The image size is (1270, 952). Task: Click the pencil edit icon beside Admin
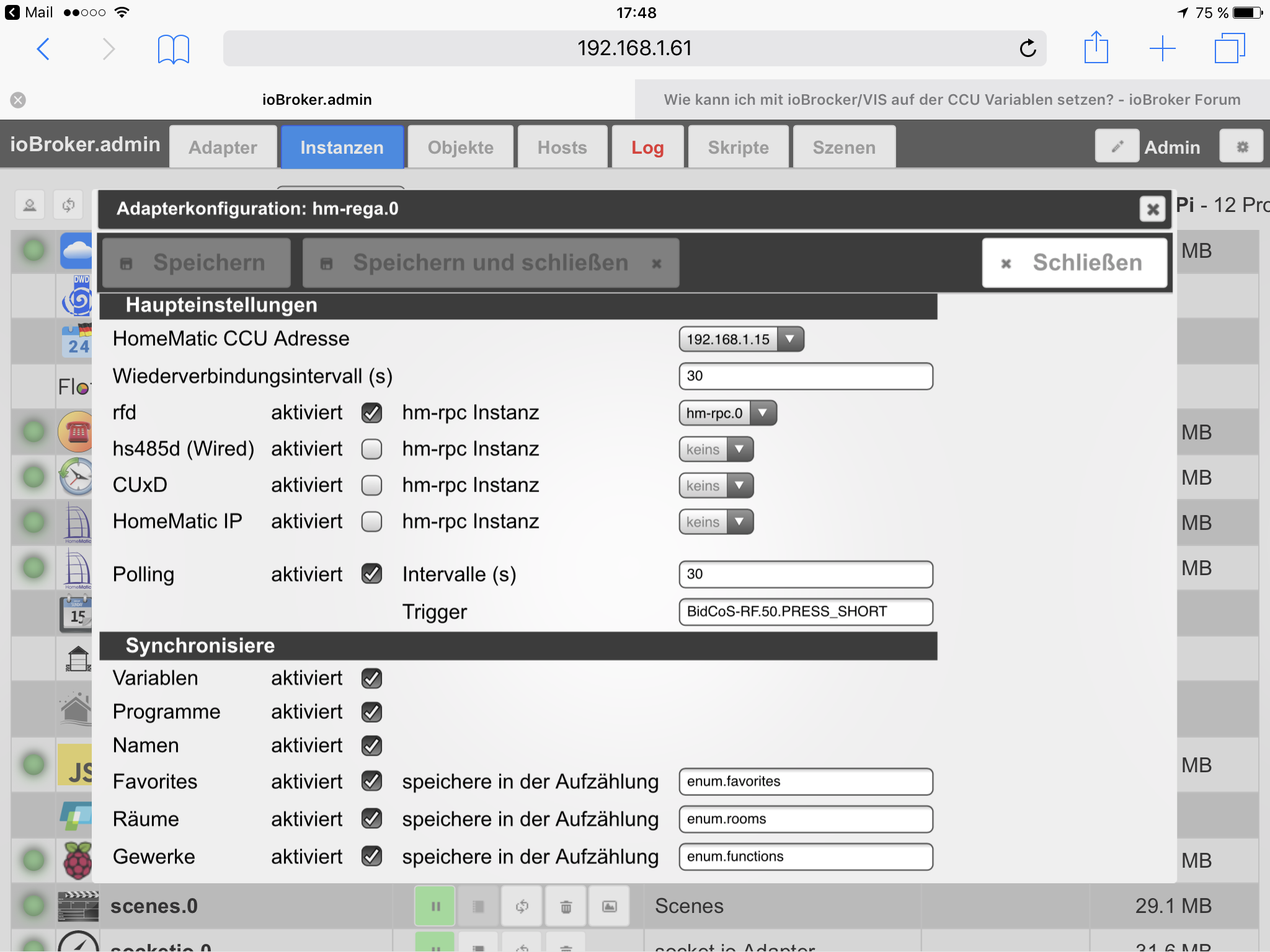[x=1117, y=147]
